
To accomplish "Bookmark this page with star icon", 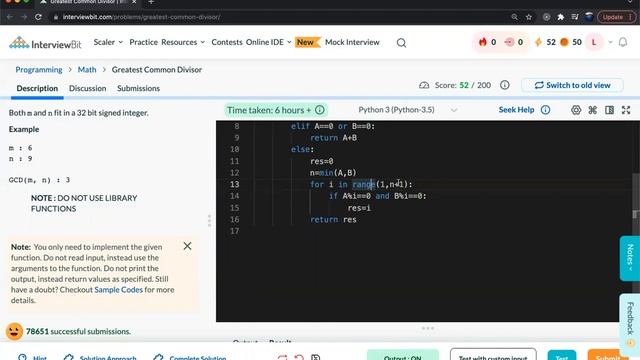I will click(529, 17).
